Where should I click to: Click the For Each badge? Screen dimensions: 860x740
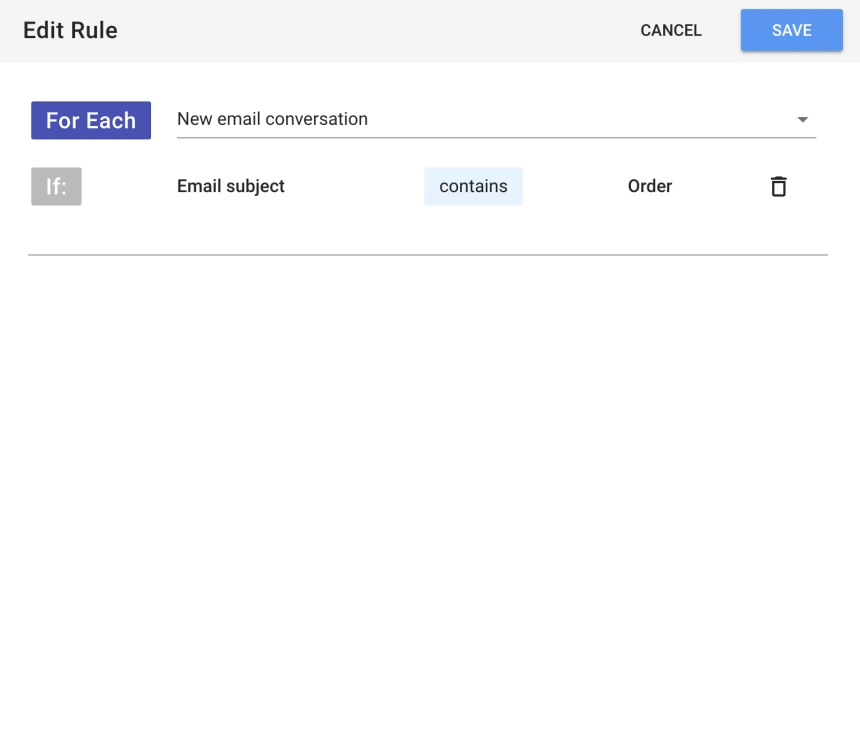tap(91, 120)
